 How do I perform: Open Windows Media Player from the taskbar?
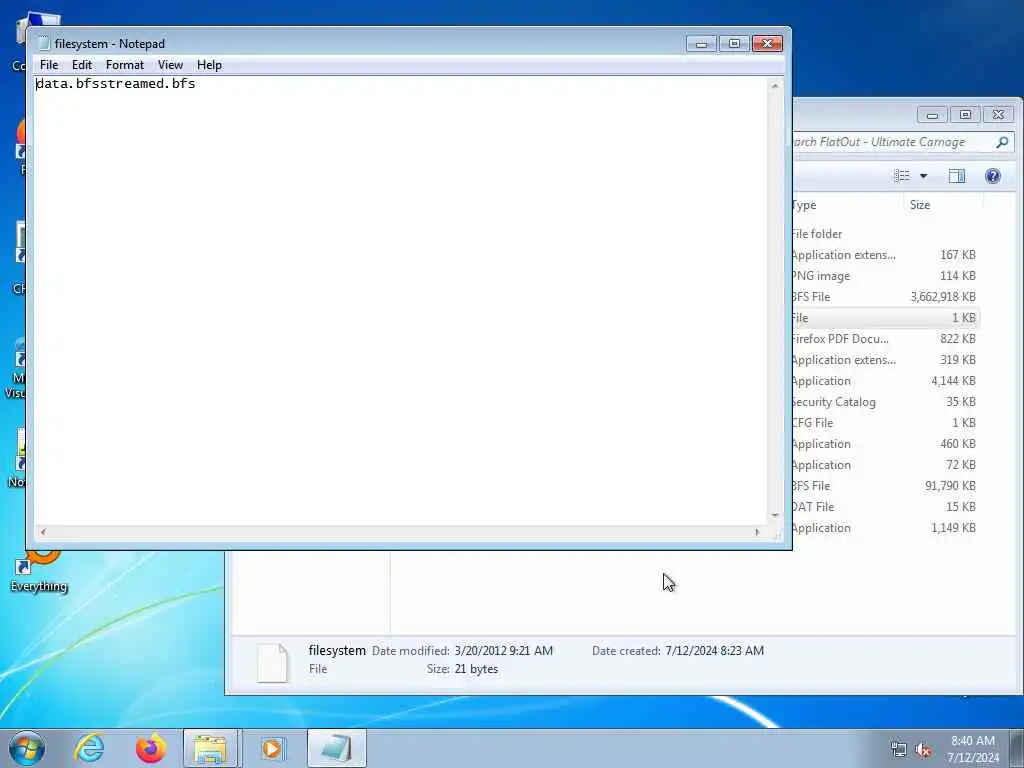pos(272,748)
